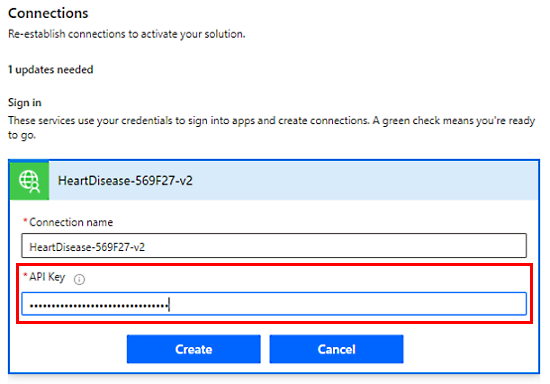
Task: Click the API Key info icon
Action: click(x=79, y=279)
